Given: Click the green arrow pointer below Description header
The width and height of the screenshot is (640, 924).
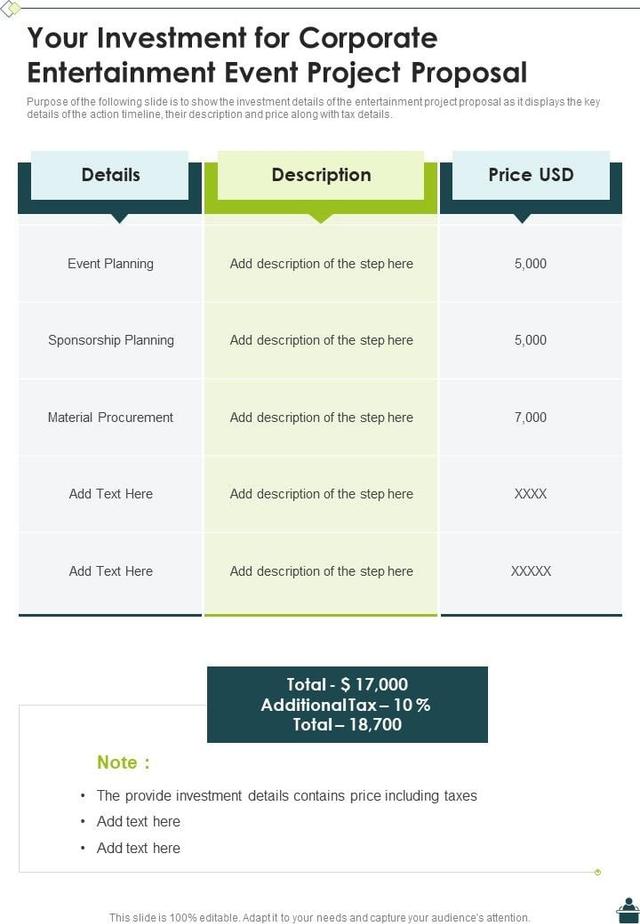Looking at the screenshot, I should tap(321, 218).
